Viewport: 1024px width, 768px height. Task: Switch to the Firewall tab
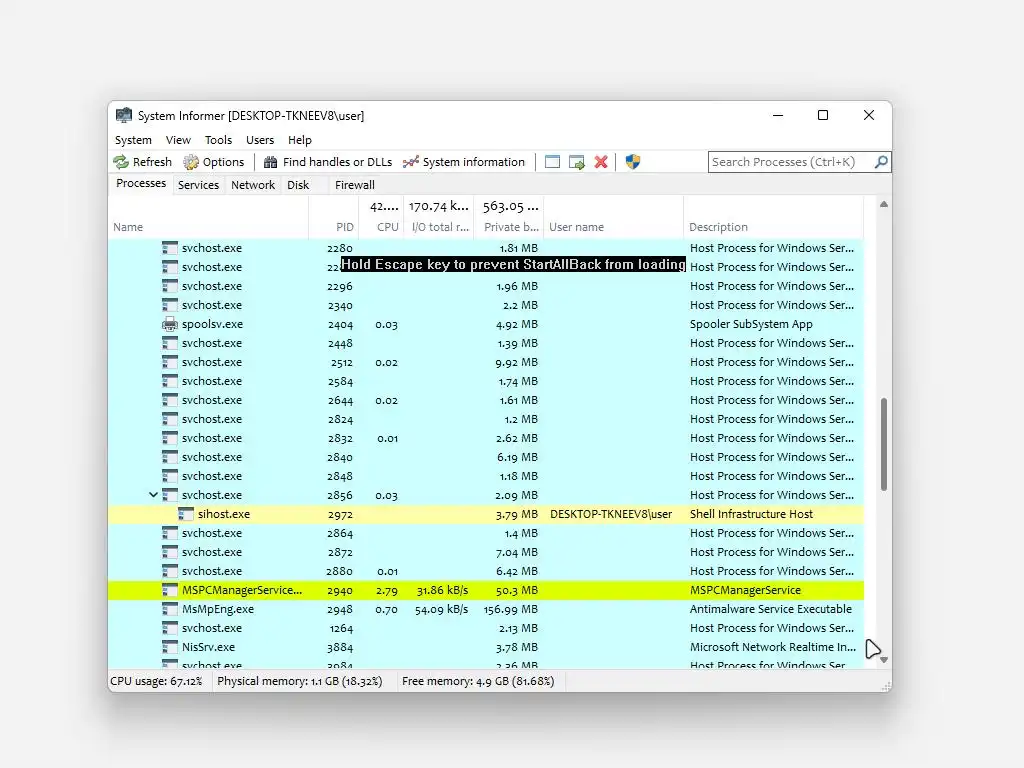(x=355, y=185)
